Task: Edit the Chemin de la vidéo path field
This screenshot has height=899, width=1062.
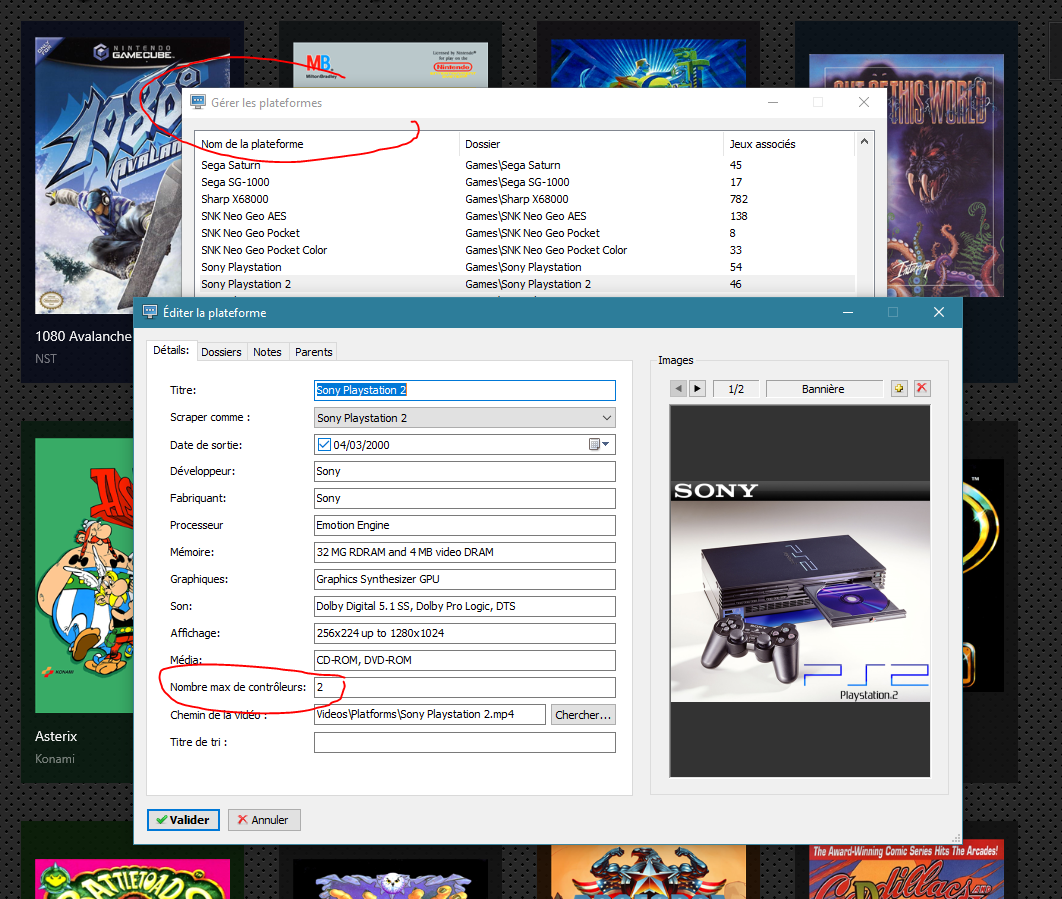Action: pos(430,715)
